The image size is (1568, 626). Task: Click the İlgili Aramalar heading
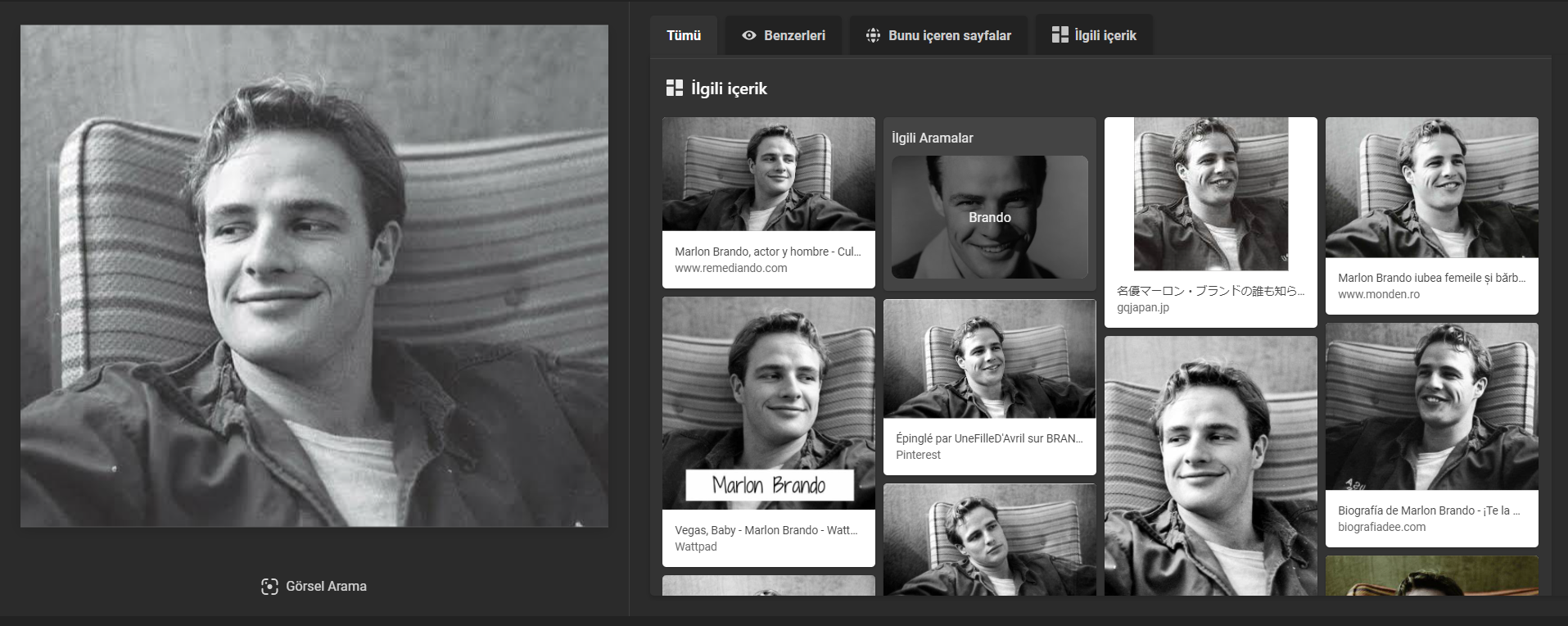click(933, 138)
